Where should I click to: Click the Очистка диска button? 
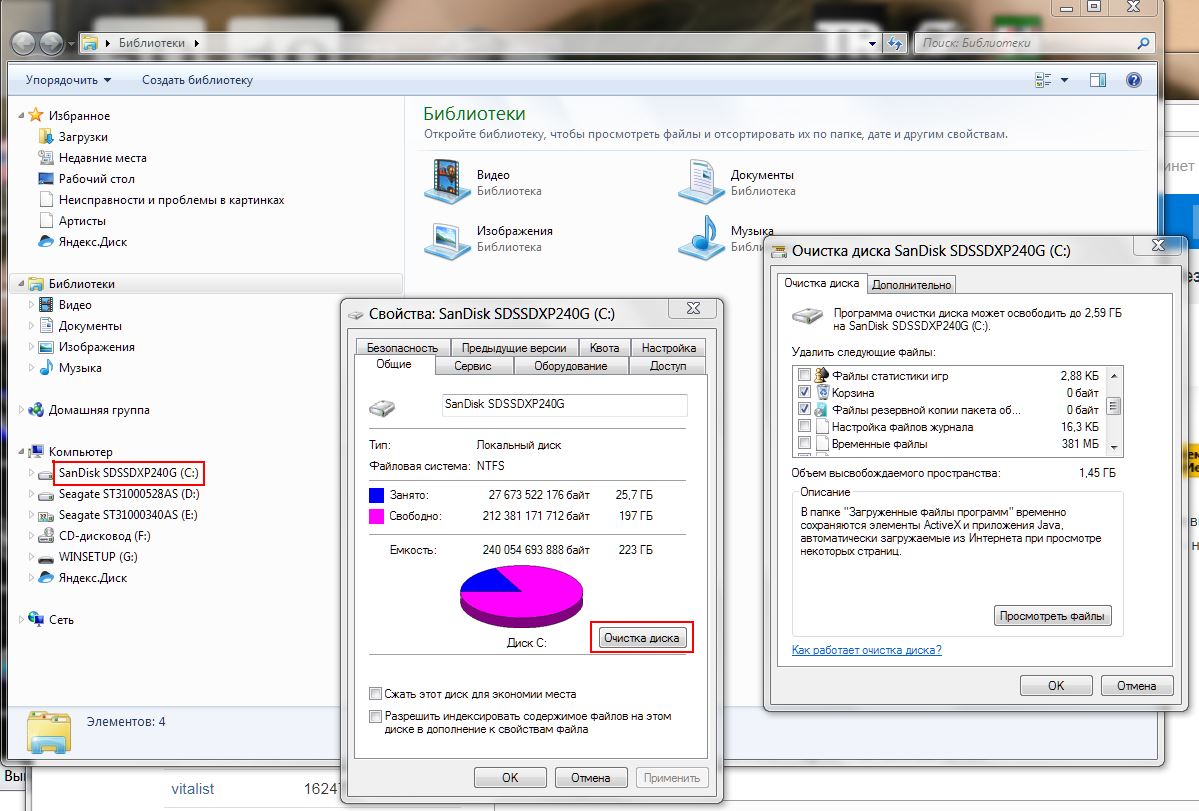point(642,637)
